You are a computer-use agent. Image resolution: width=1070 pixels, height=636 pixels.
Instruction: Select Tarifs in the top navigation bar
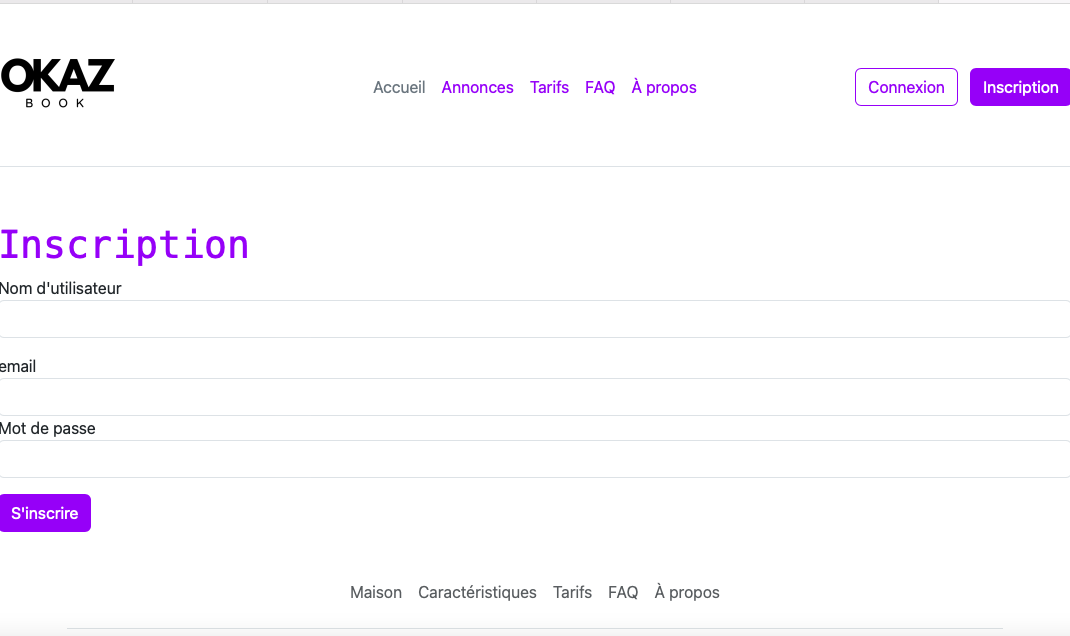549,87
